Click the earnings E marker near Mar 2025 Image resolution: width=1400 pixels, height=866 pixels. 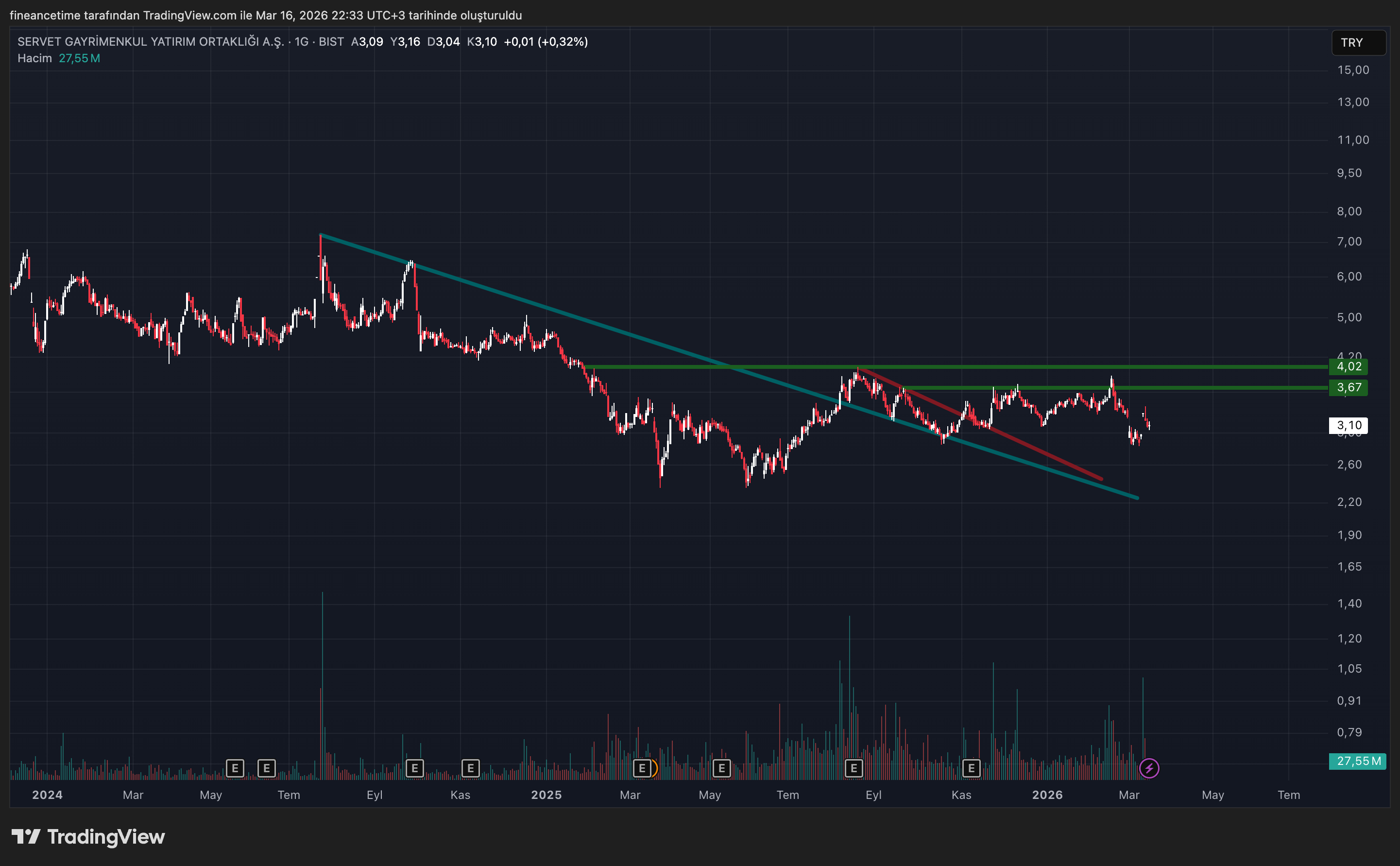(642, 768)
